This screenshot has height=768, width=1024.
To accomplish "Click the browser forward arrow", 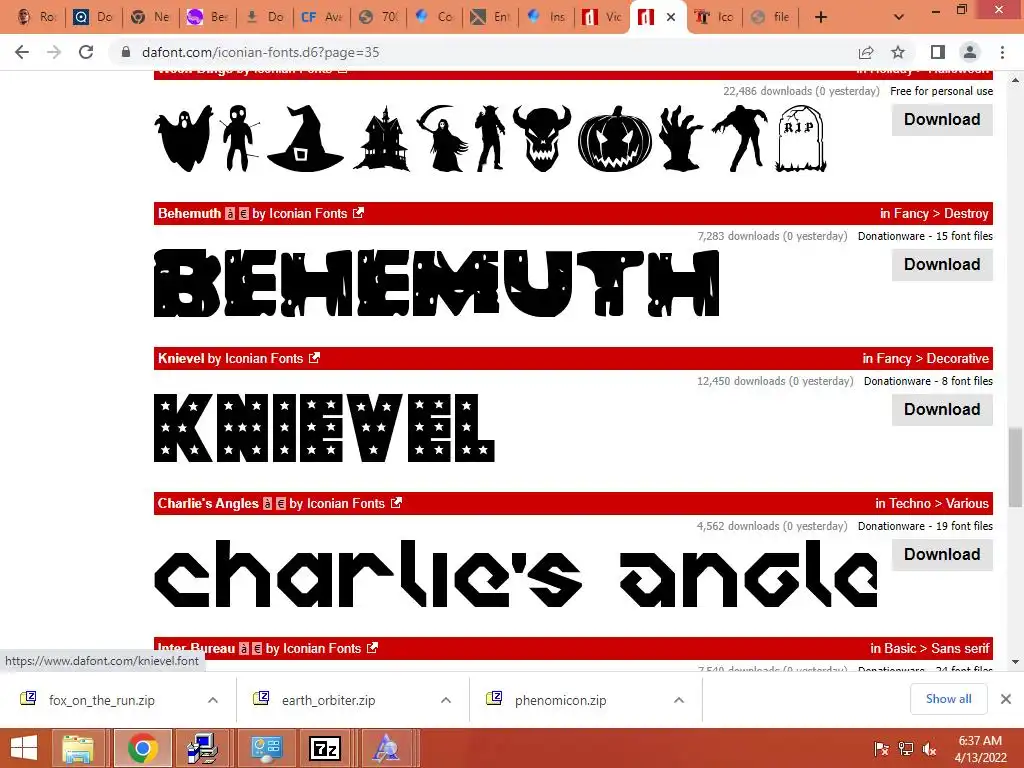I will click(54, 52).
